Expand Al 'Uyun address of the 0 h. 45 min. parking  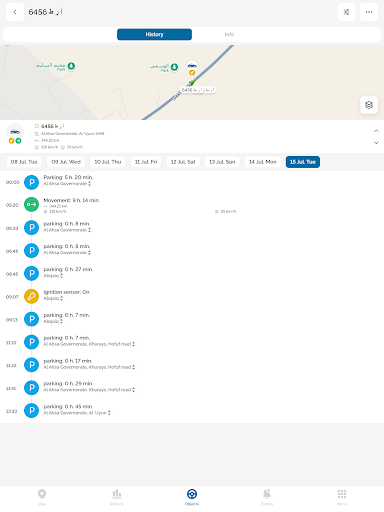tap(109, 413)
